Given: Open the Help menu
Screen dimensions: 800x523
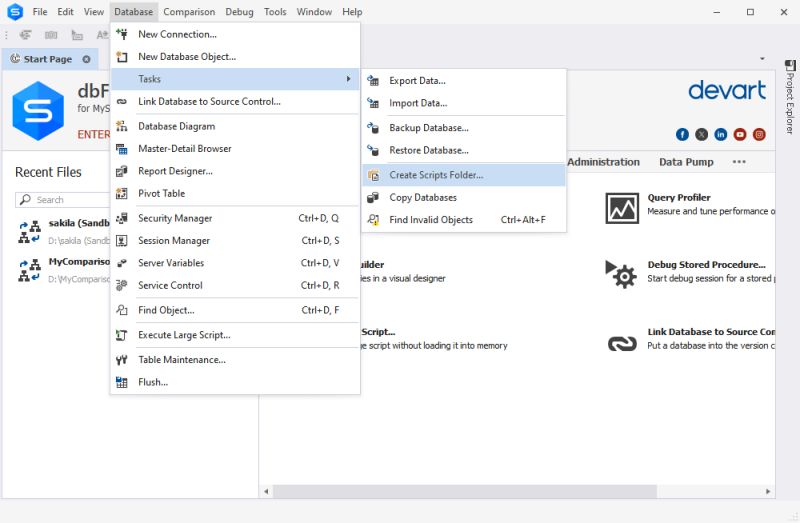Looking at the screenshot, I should click(x=352, y=12).
